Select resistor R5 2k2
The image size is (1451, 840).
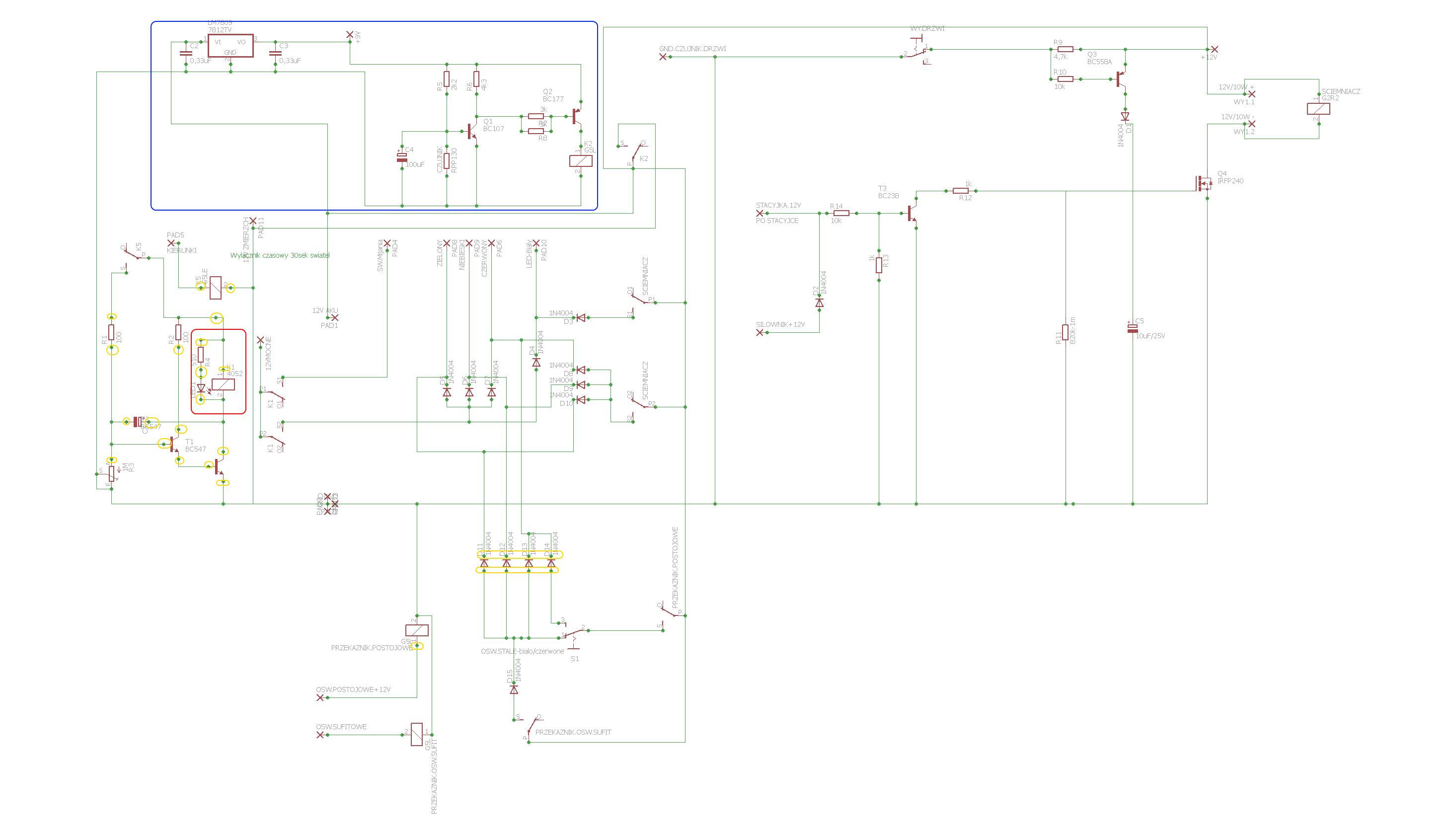click(x=447, y=79)
